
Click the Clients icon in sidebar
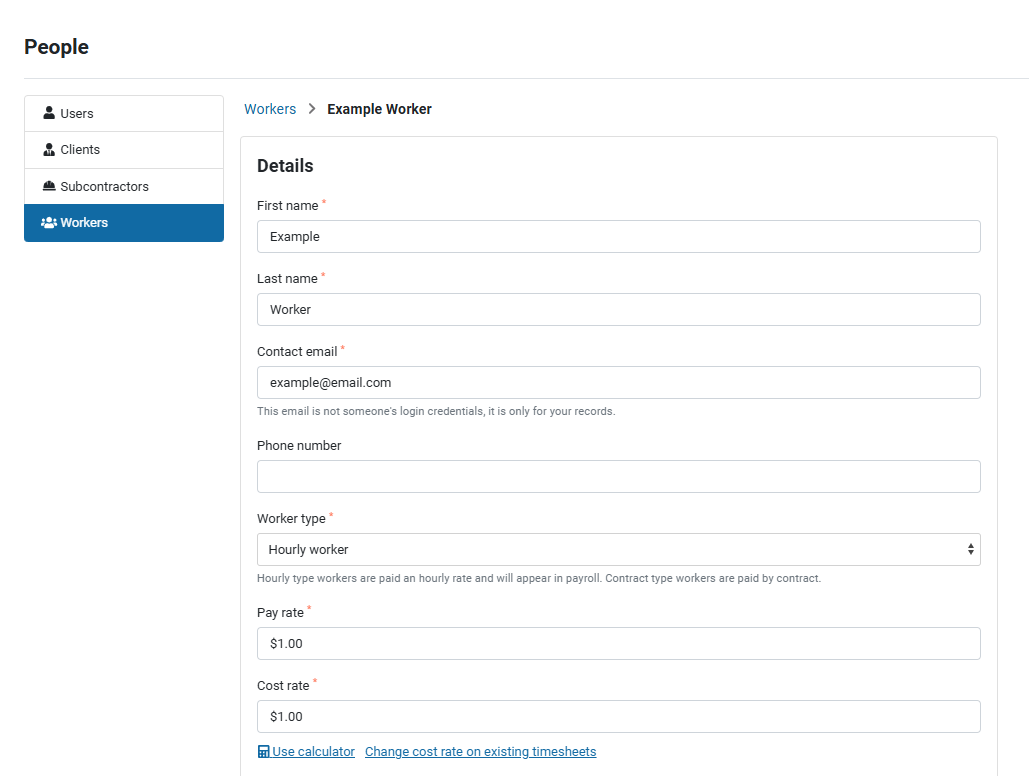pyautogui.click(x=49, y=150)
